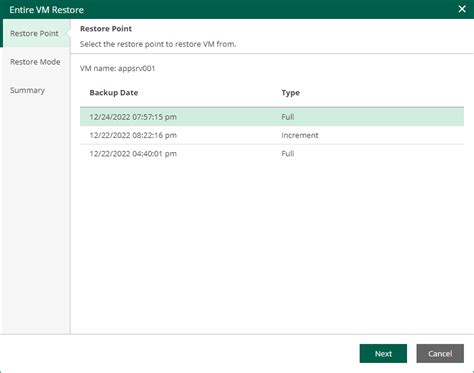This screenshot has height=373, width=474.
Task: Click the Cancel button
Action: coord(440,353)
